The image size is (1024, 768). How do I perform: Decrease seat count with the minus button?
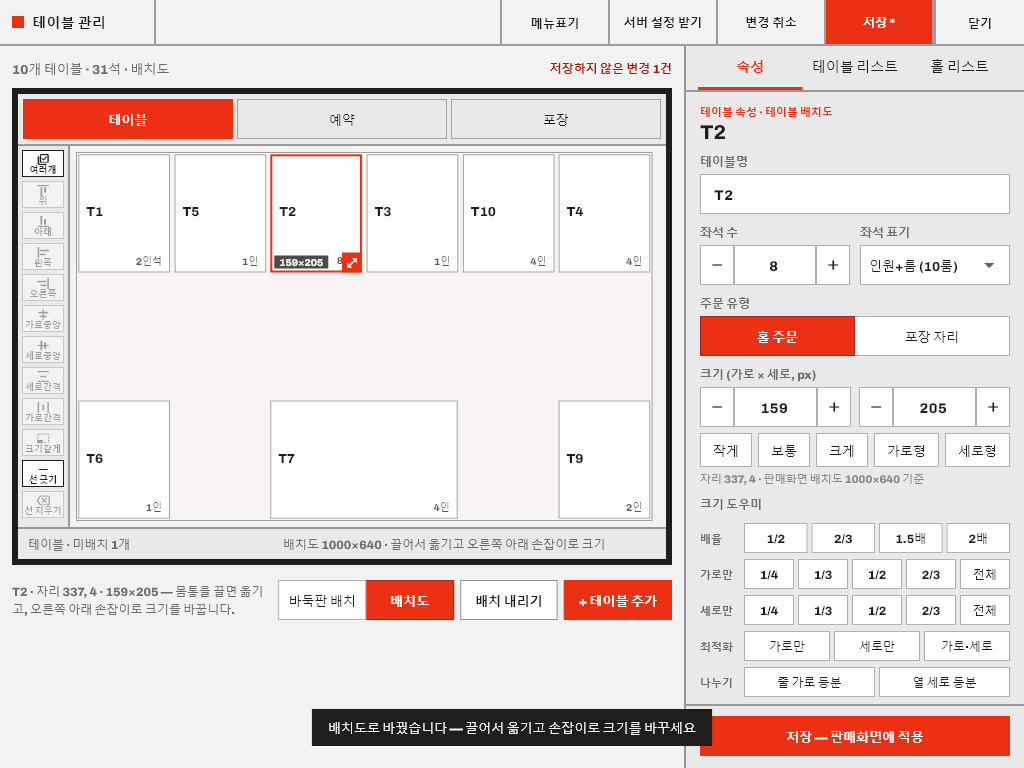click(x=717, y=265)
